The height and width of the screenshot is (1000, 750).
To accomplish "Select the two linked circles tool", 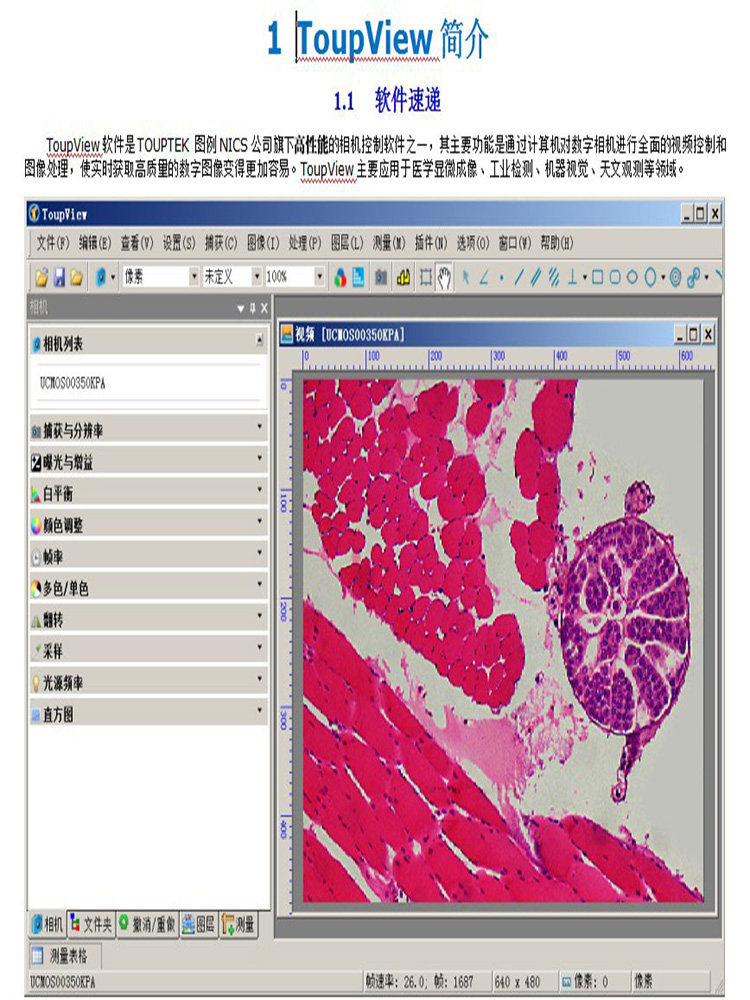I will (693, 277).
